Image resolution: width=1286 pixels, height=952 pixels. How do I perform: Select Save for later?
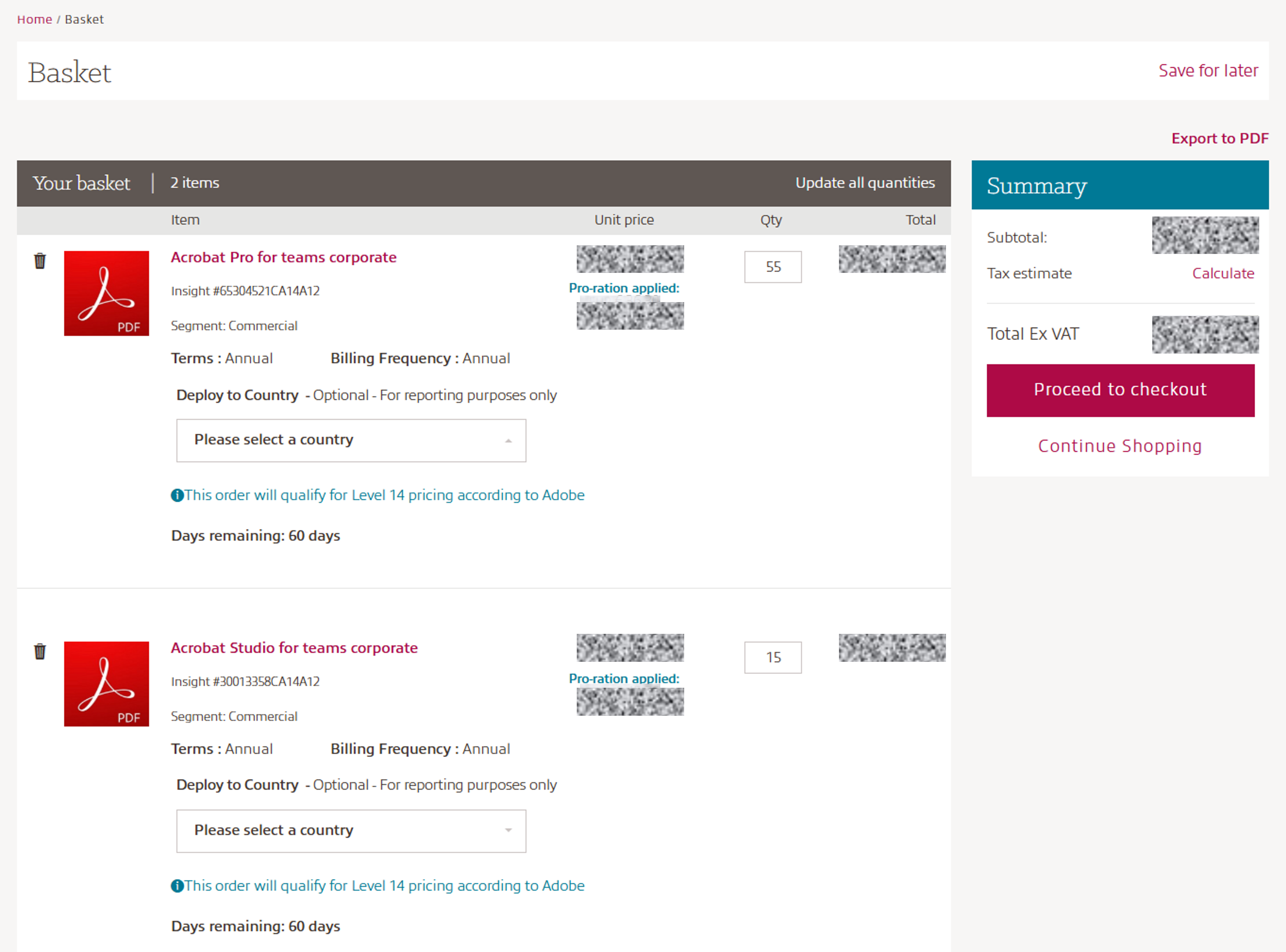tap(1208, 70)
